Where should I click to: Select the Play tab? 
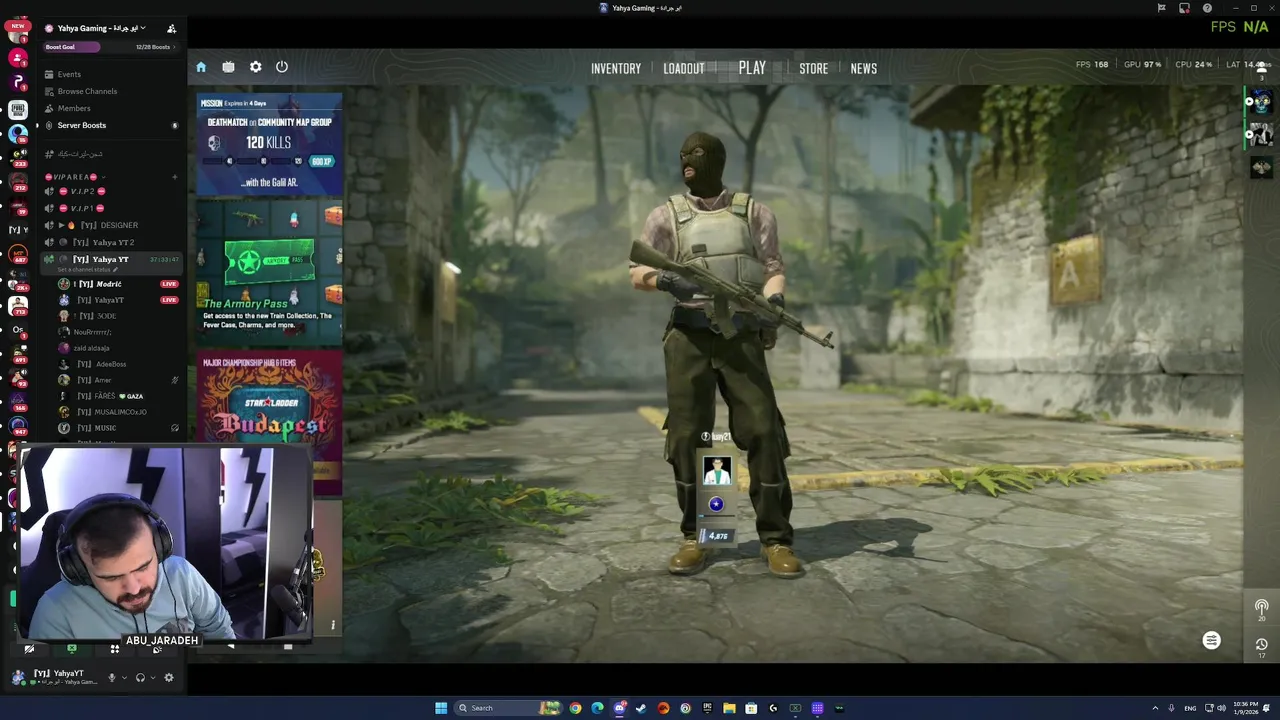pyautogui.click(x=752, y=68)
